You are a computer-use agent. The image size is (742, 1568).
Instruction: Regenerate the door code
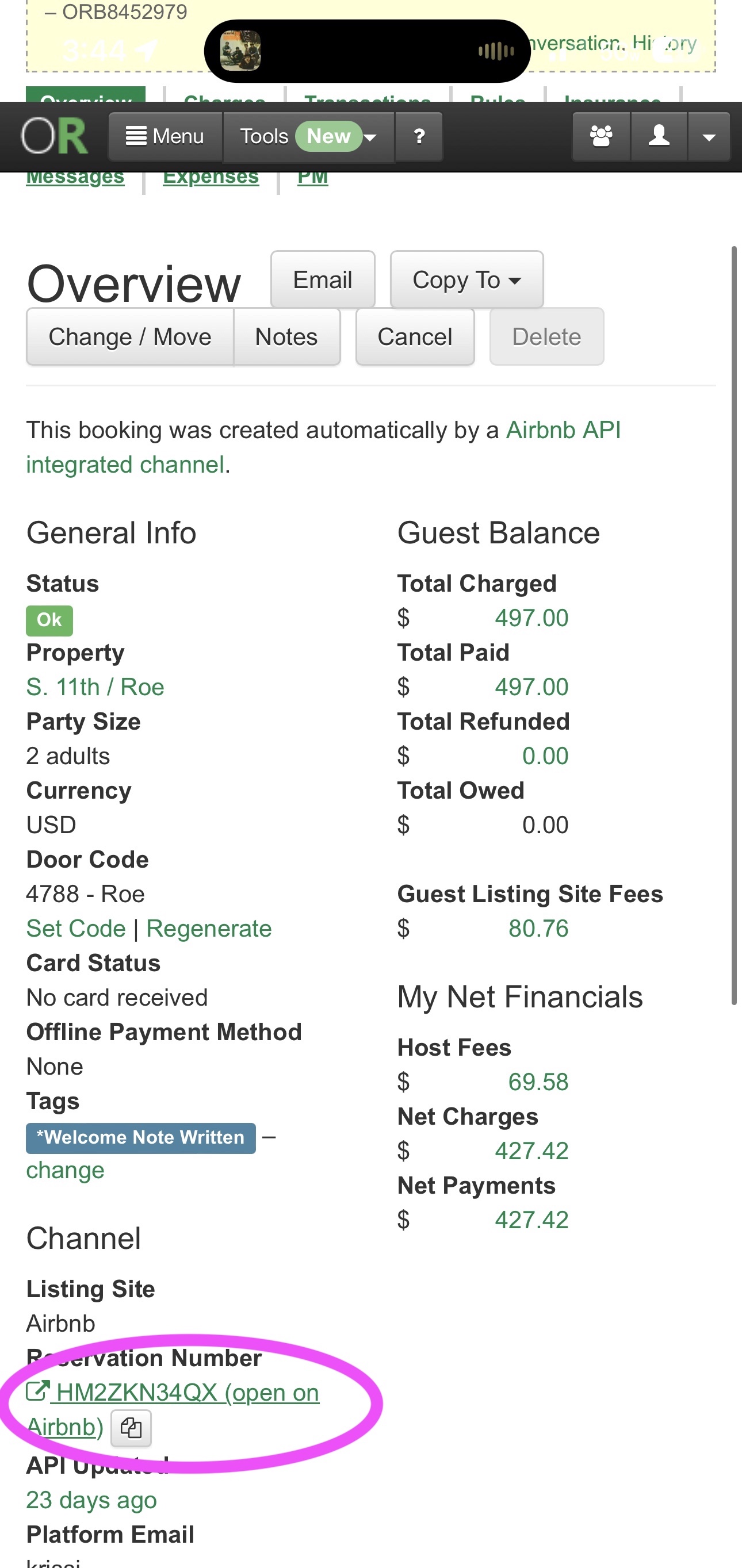[x=209, y=927]
